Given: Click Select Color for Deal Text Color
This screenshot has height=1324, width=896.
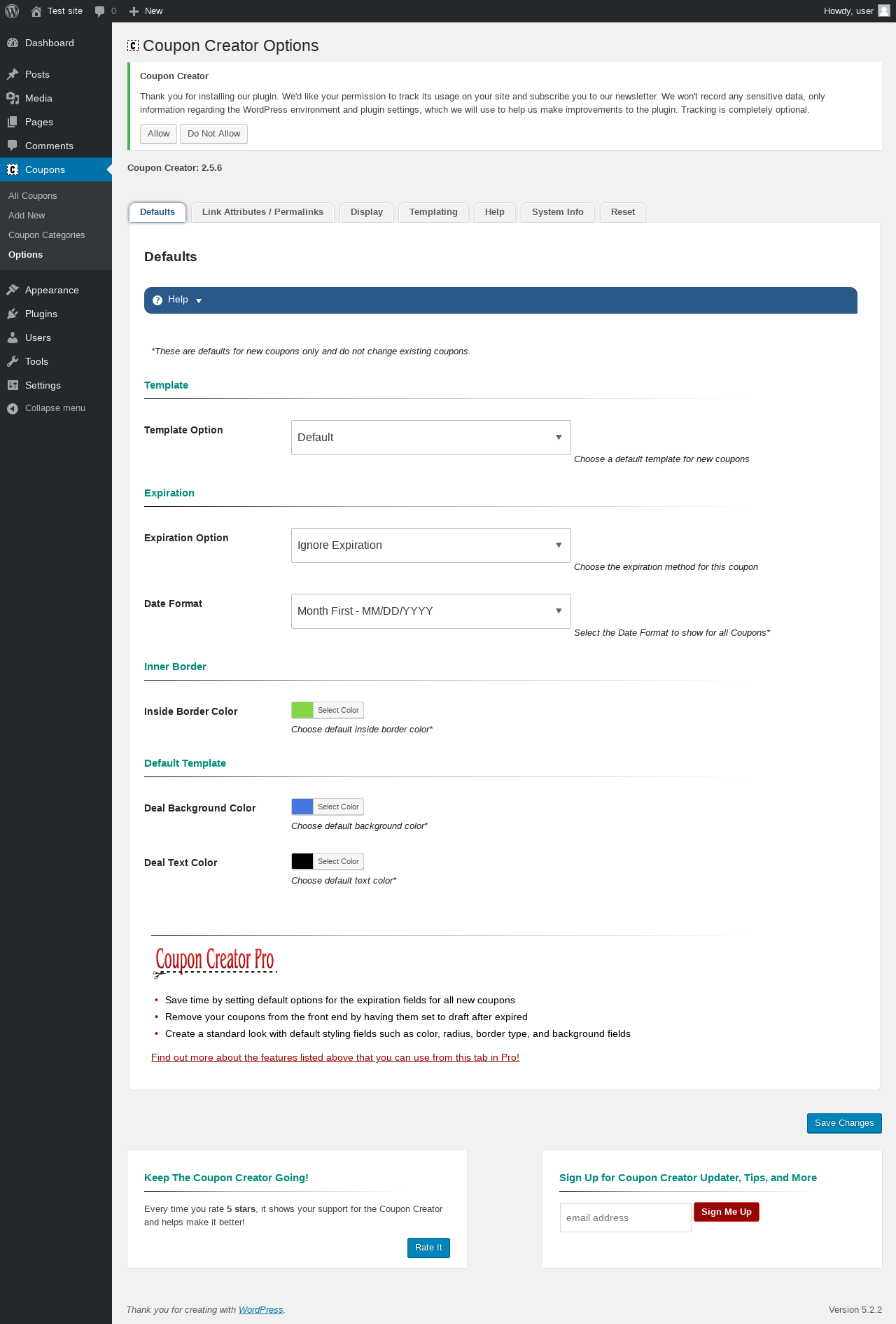Looking at the screenshot, I should (338, 861).
